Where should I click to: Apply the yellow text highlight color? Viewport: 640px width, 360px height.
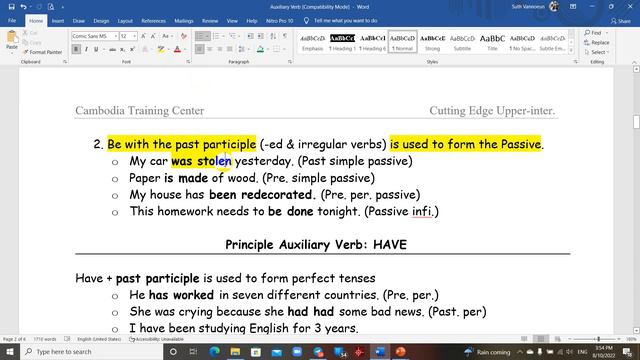click(161, 49)
